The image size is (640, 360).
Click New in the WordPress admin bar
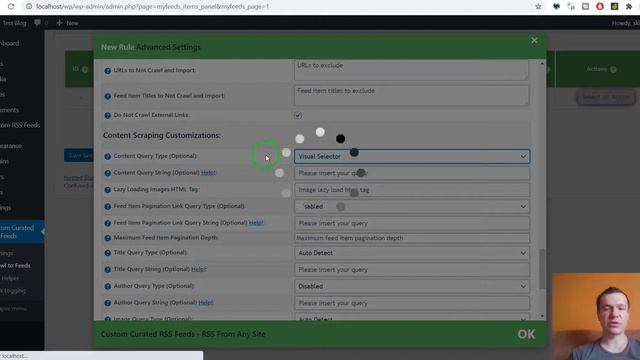coord(68,23)
